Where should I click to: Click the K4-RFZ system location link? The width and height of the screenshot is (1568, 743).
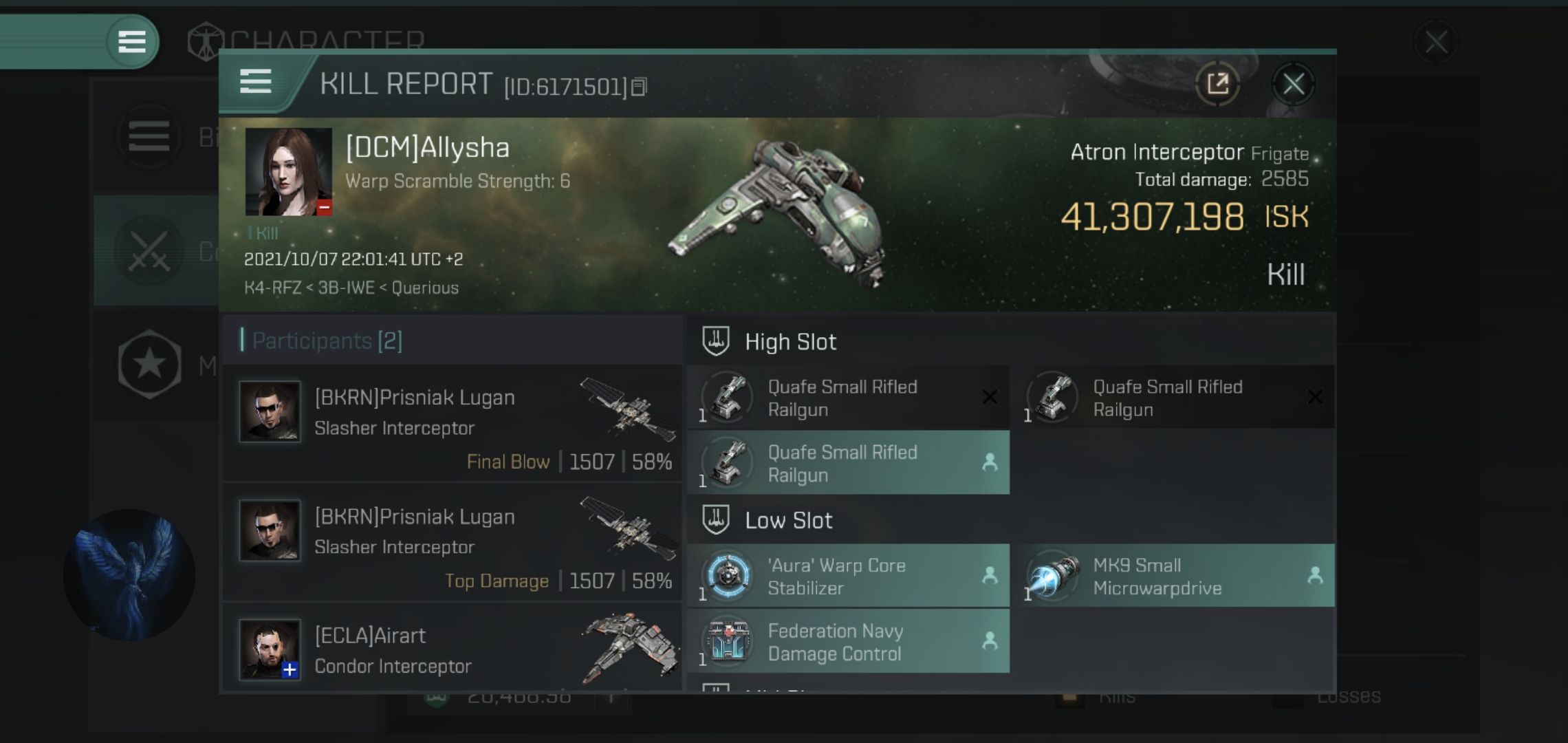272,288
